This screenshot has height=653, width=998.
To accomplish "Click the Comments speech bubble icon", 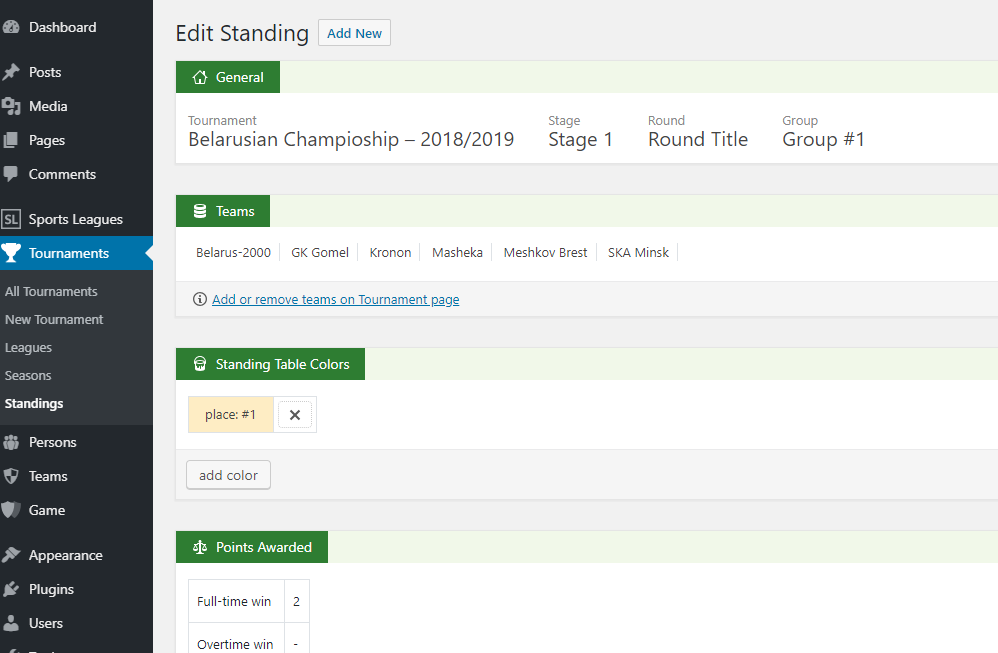I will (x=11, y=174).
